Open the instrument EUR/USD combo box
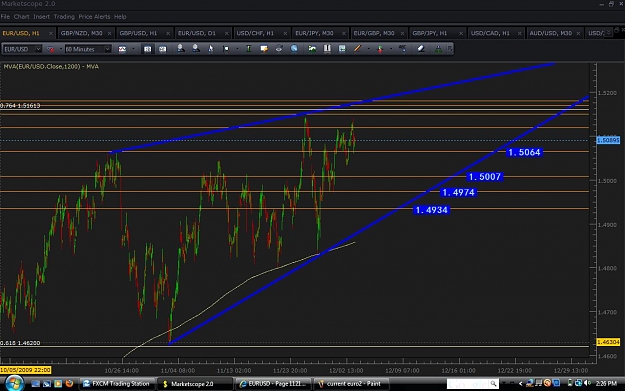The image size is (625, 391). click(22, 49)
